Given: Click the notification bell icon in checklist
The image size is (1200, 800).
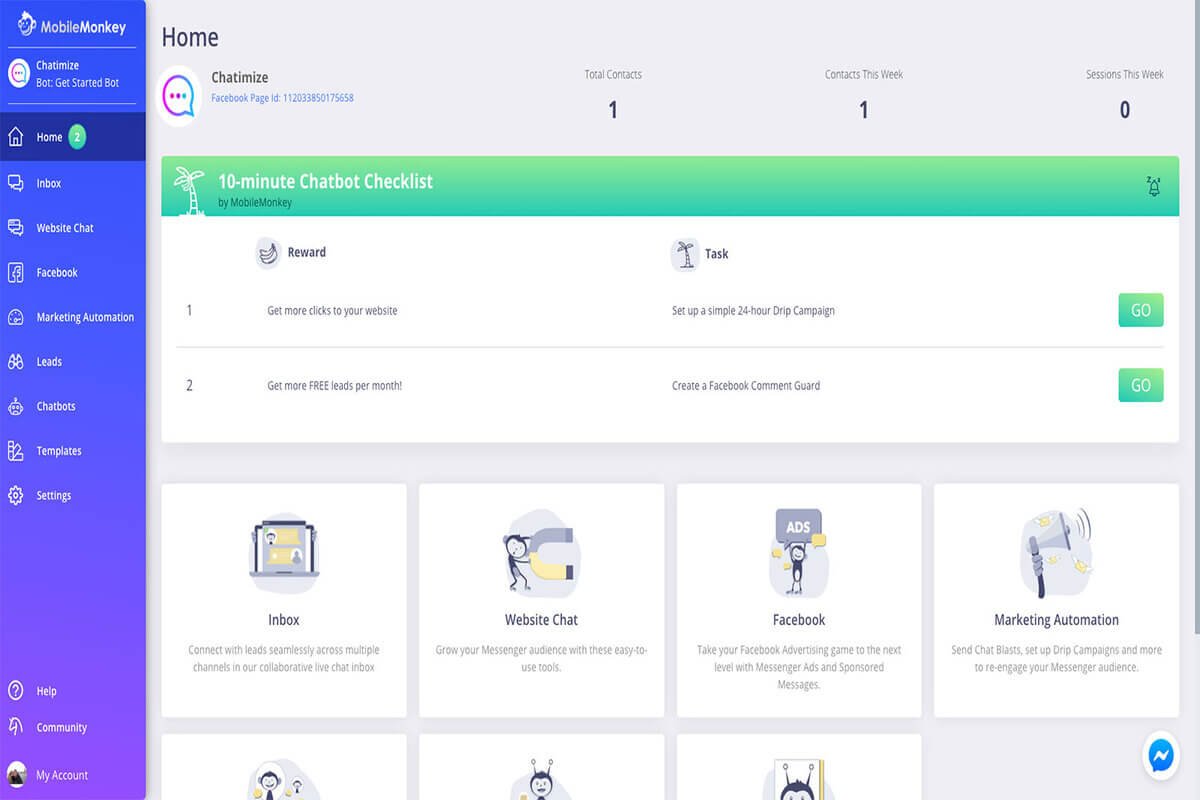Looking at the screenshot, I should pyautogui.click(x=1154, y=186).
